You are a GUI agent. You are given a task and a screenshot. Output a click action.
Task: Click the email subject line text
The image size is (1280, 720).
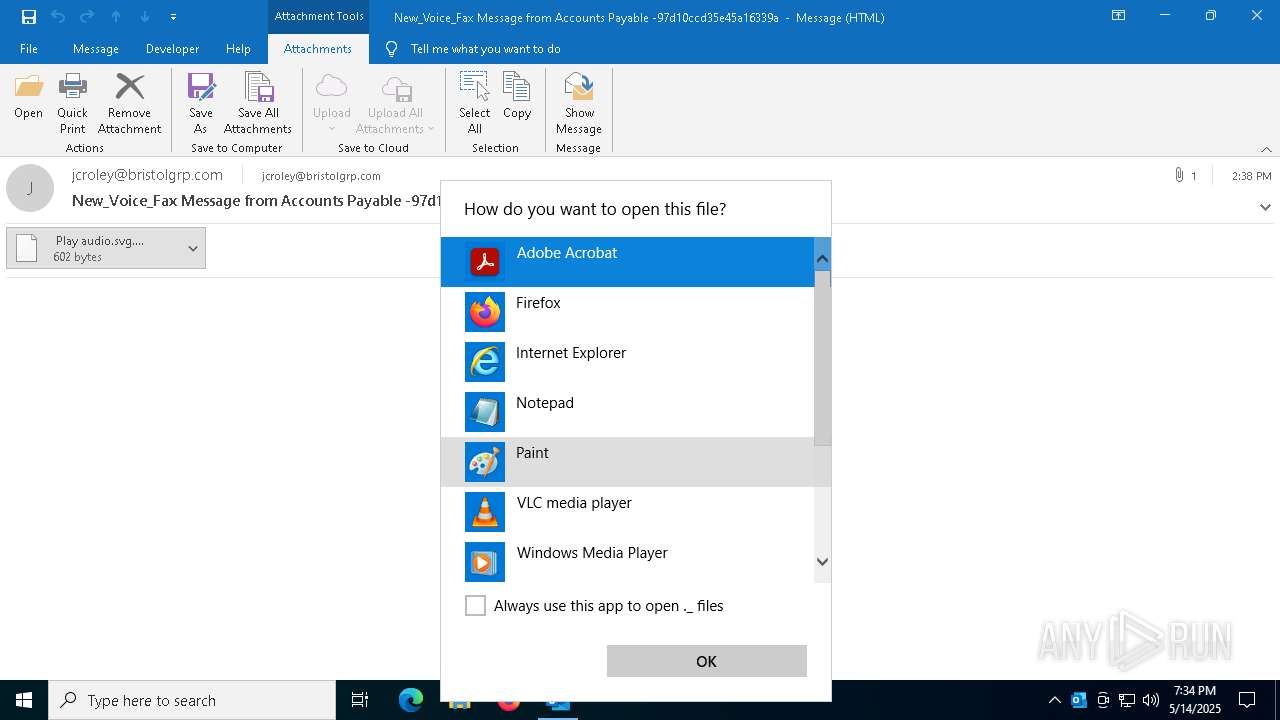[256, 201]
